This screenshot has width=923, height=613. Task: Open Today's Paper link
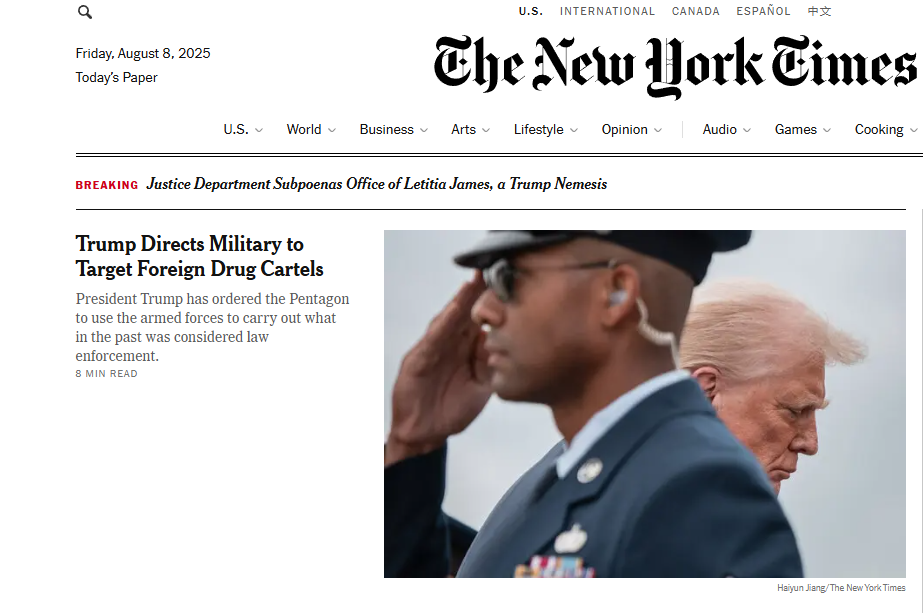click(x=117, y=78)
